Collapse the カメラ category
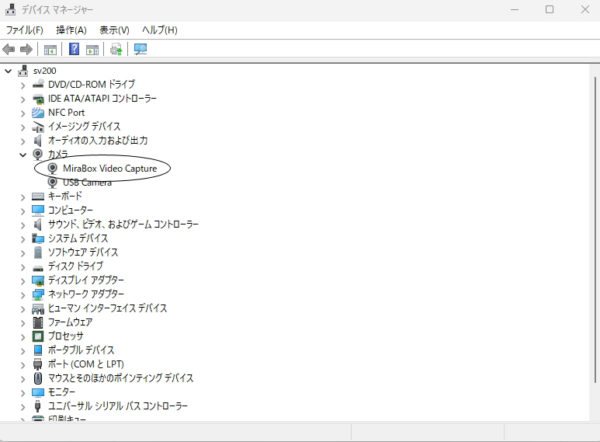 coord(23,155)
